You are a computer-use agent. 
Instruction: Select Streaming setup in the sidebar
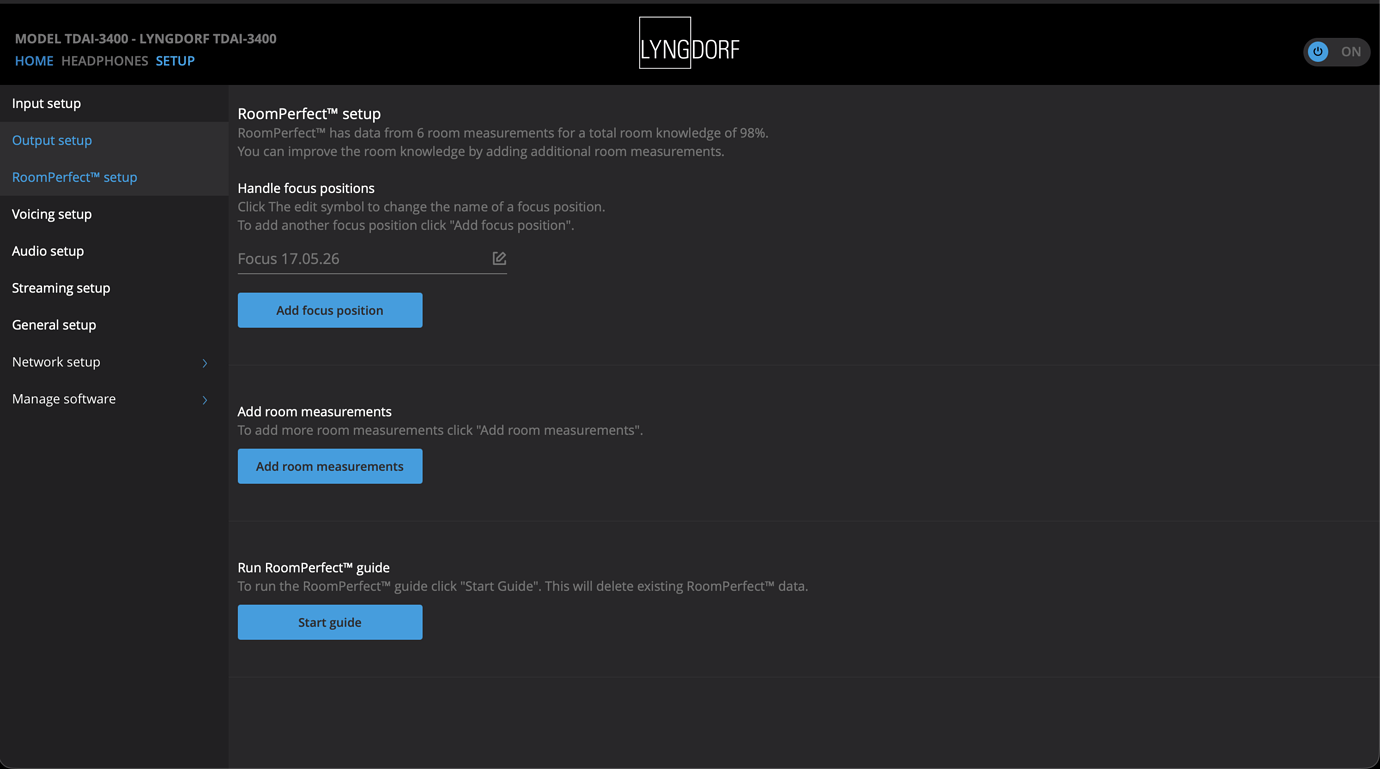(114, 288)
